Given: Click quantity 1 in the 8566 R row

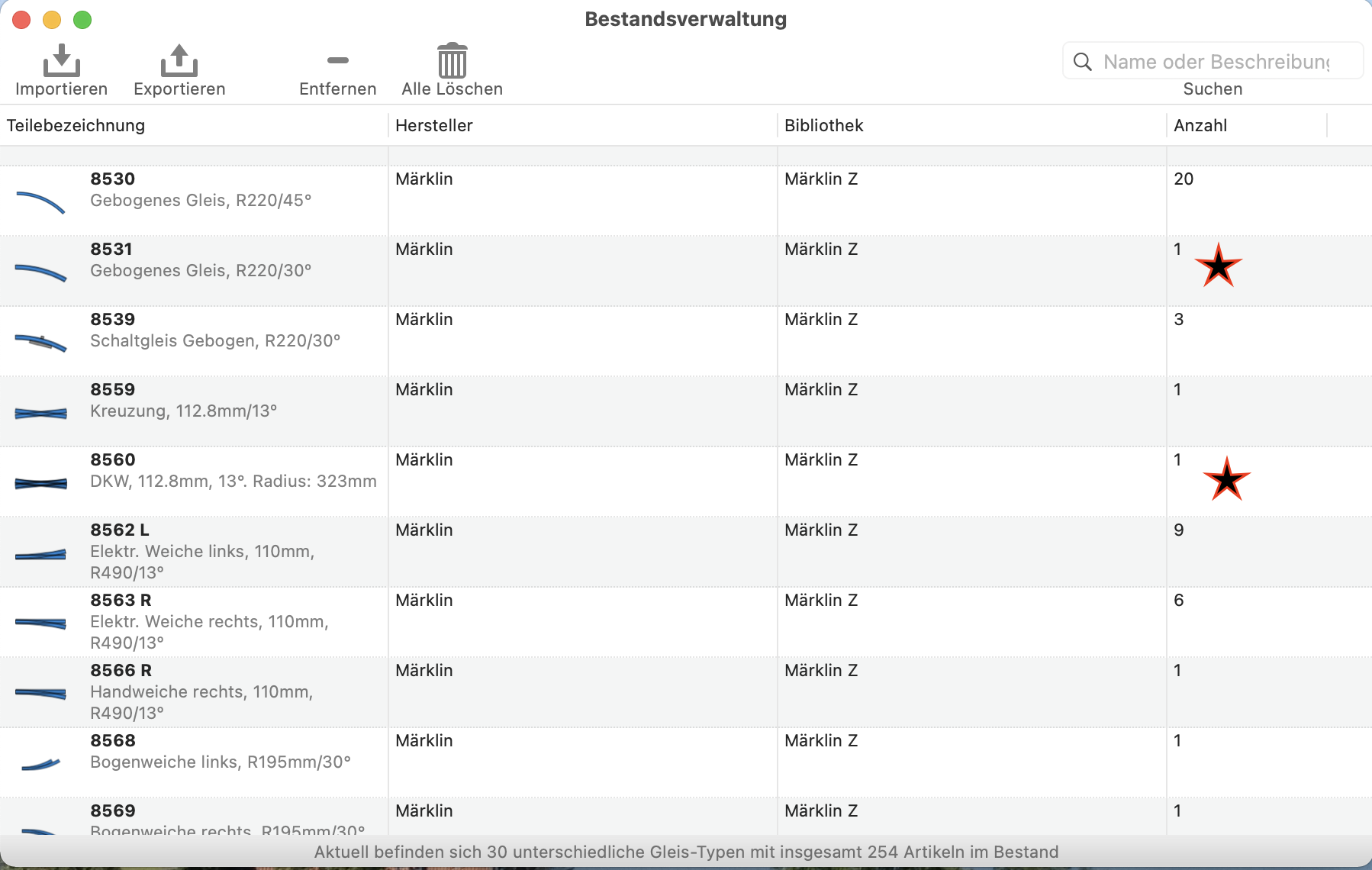Looking at the screenshot, I should point(1178,671).
